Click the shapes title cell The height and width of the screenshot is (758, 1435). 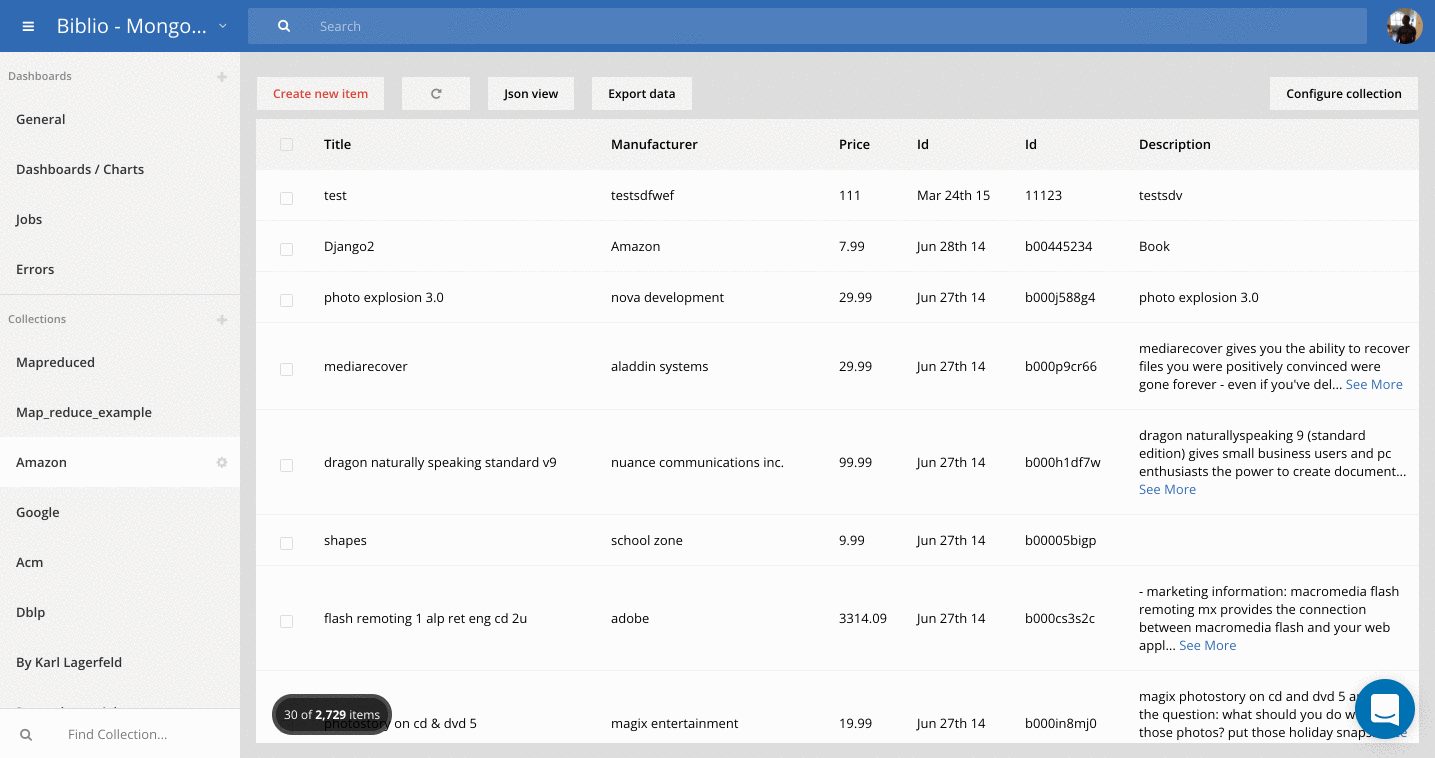(x=345, y=540)
